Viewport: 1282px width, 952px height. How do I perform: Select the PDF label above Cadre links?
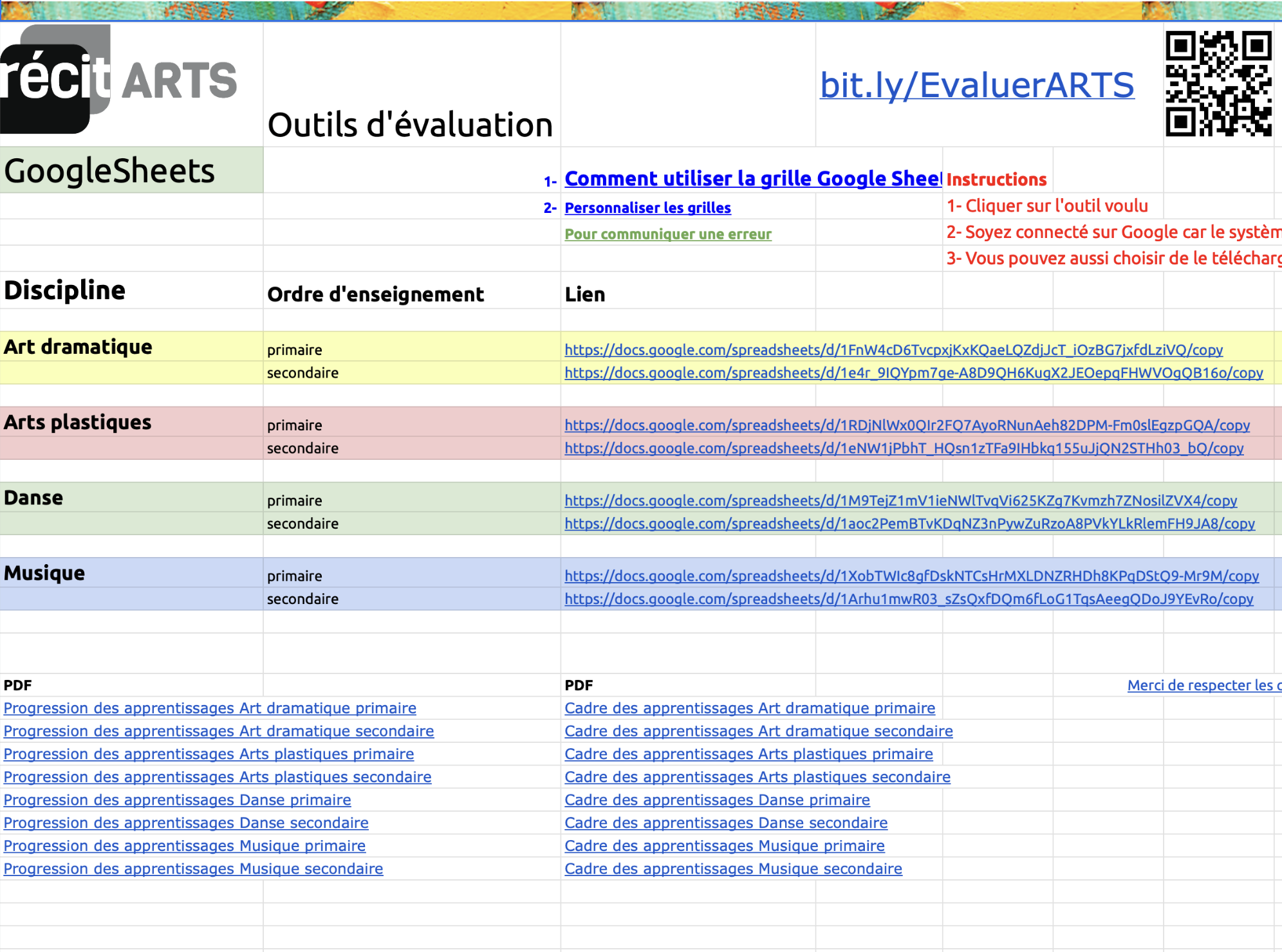point(688,685)
